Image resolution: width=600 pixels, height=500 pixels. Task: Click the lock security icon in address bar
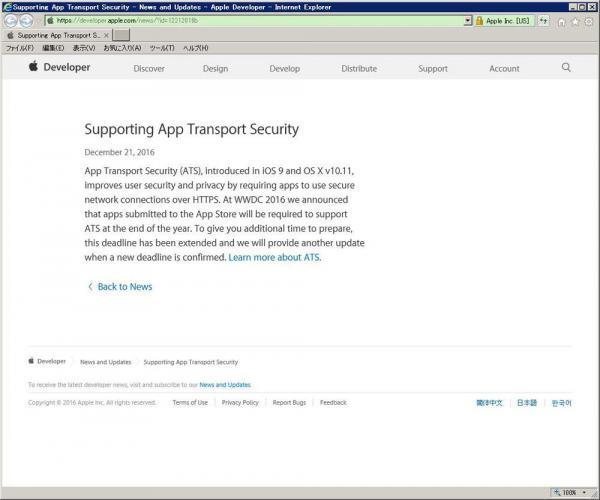[479, 21]
